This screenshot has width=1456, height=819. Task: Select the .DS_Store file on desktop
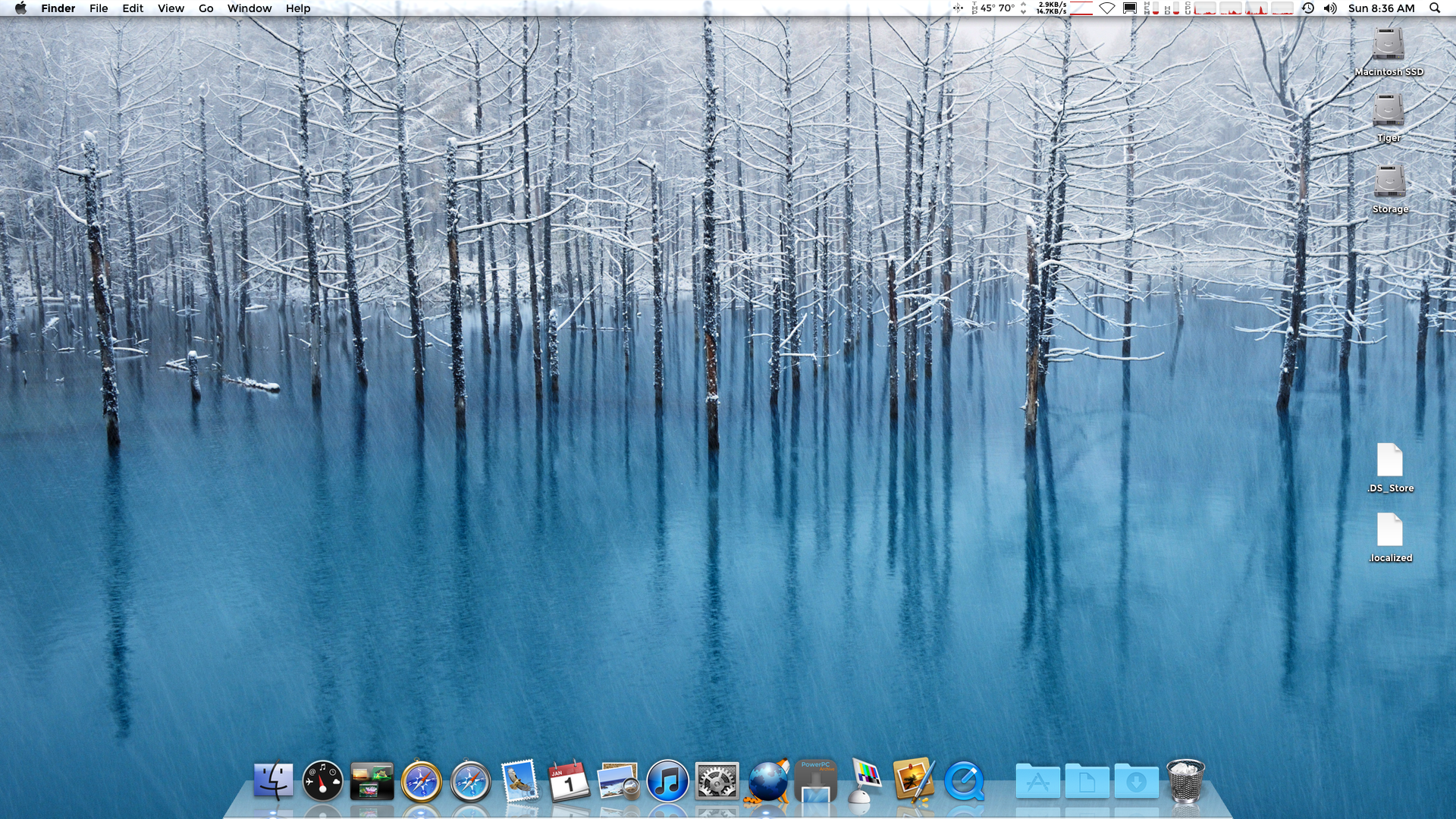(1390, 460)
